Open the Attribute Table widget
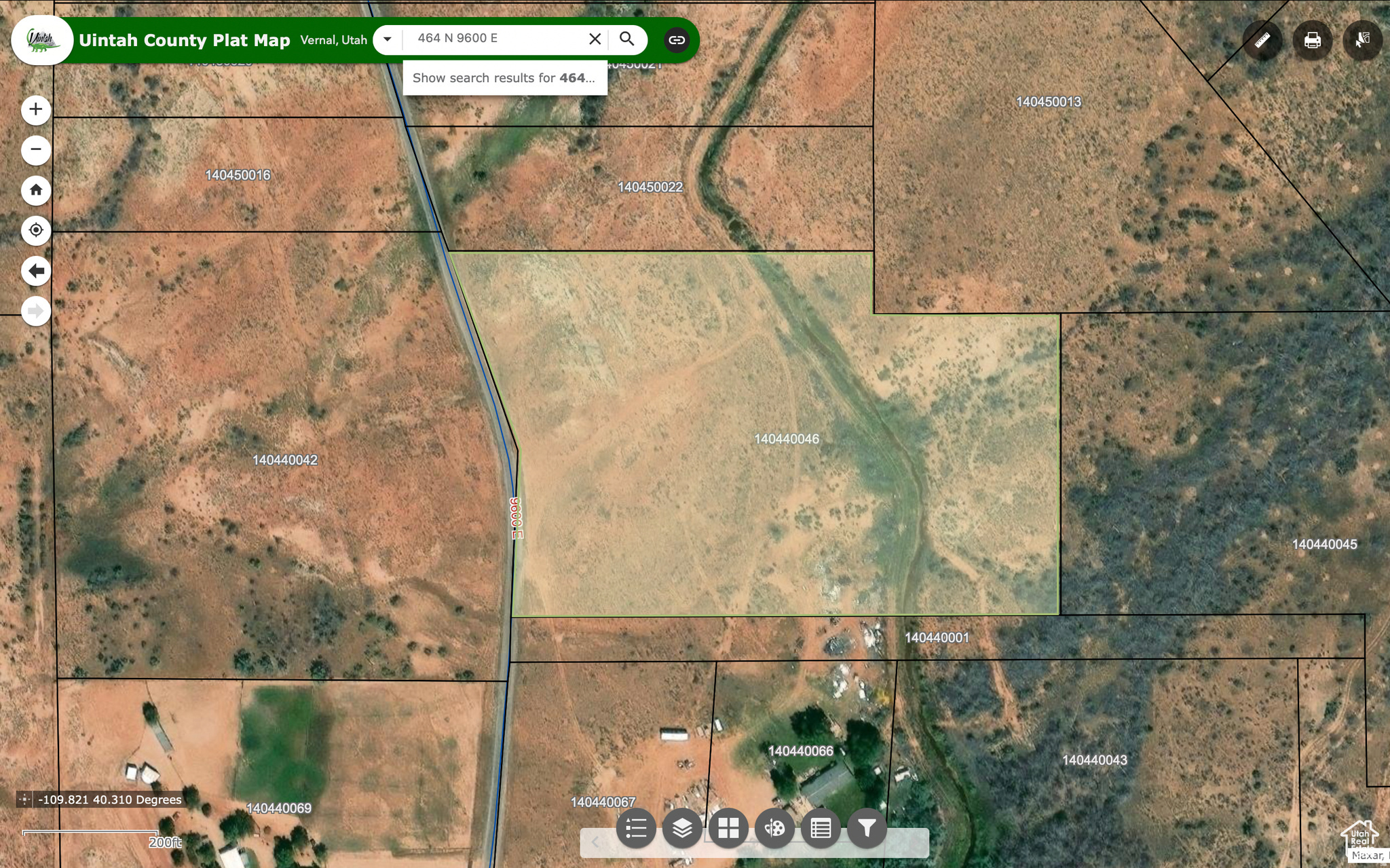 pos(821,827)
